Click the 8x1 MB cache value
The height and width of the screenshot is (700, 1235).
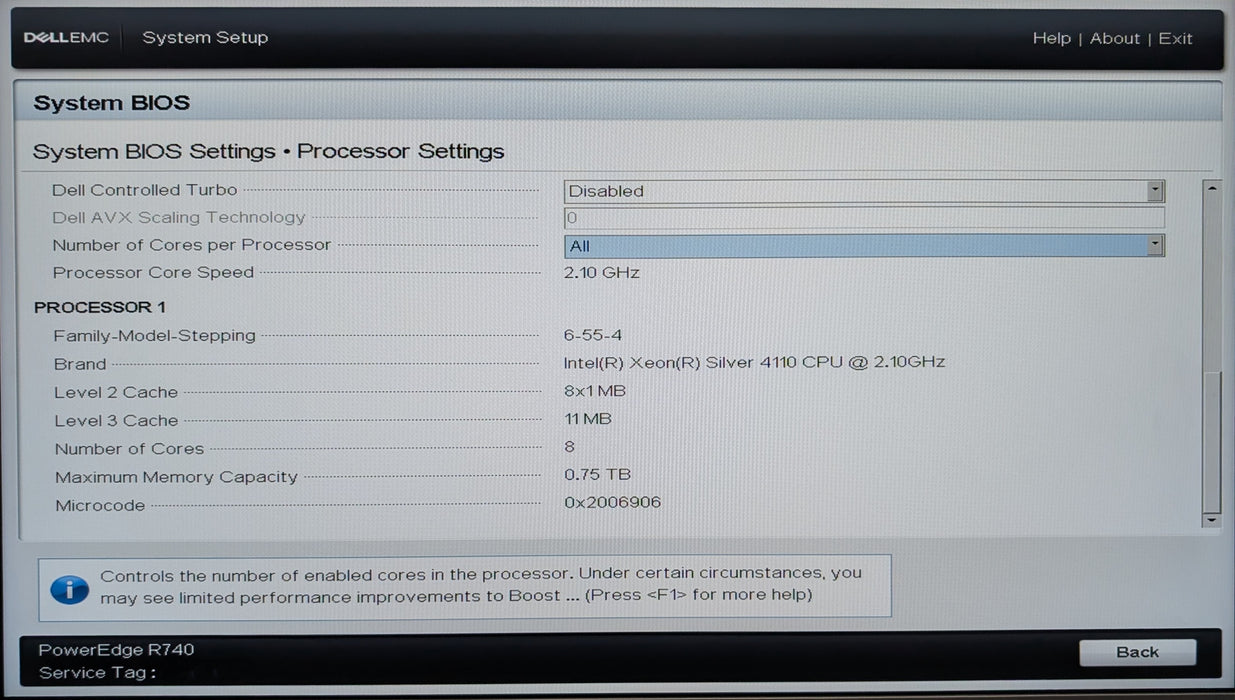click(x=595, y=391)
